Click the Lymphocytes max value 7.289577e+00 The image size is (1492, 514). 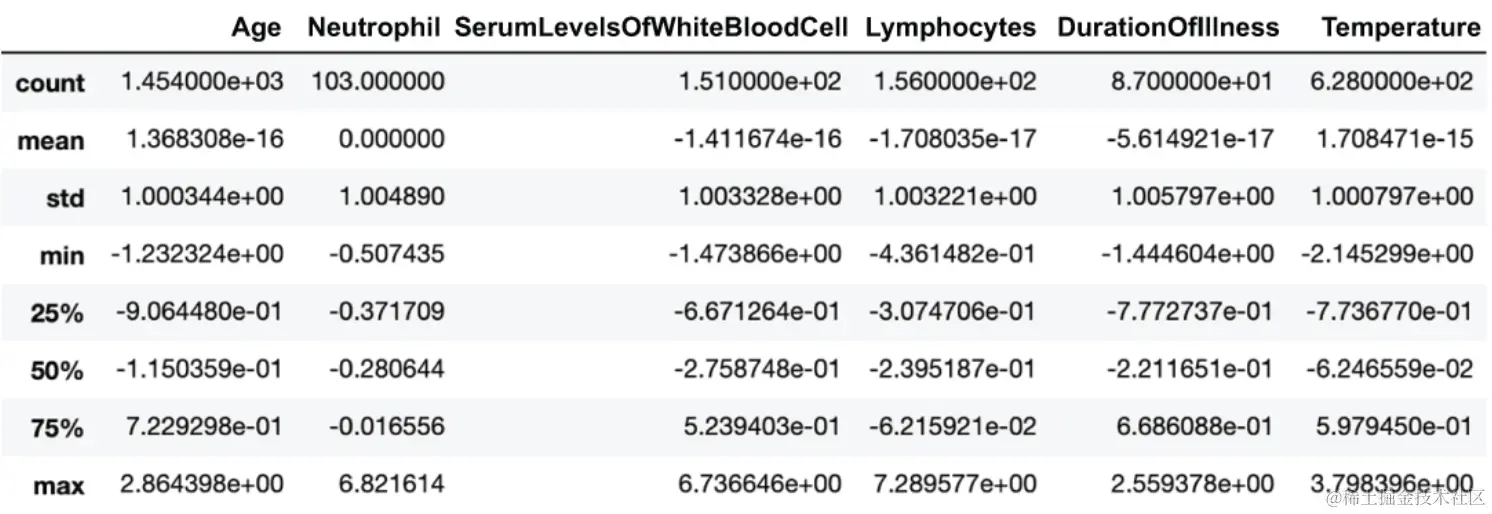[x=955, y=485]
